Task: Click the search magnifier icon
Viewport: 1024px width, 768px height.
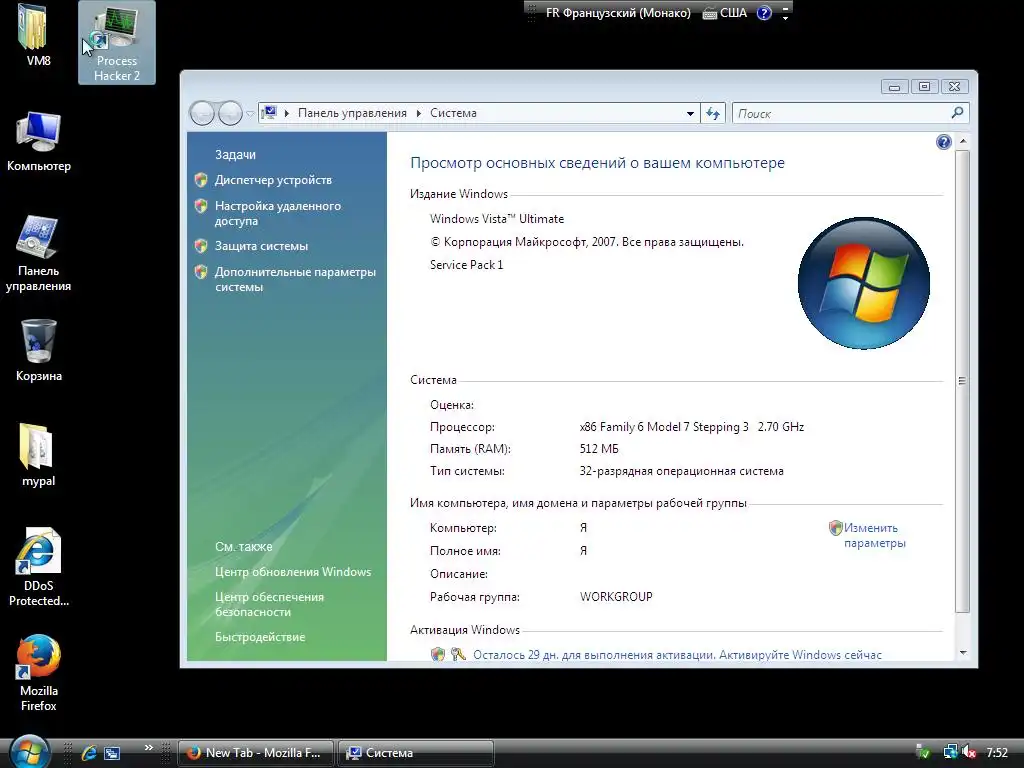Action: click(x=957, y=113)
